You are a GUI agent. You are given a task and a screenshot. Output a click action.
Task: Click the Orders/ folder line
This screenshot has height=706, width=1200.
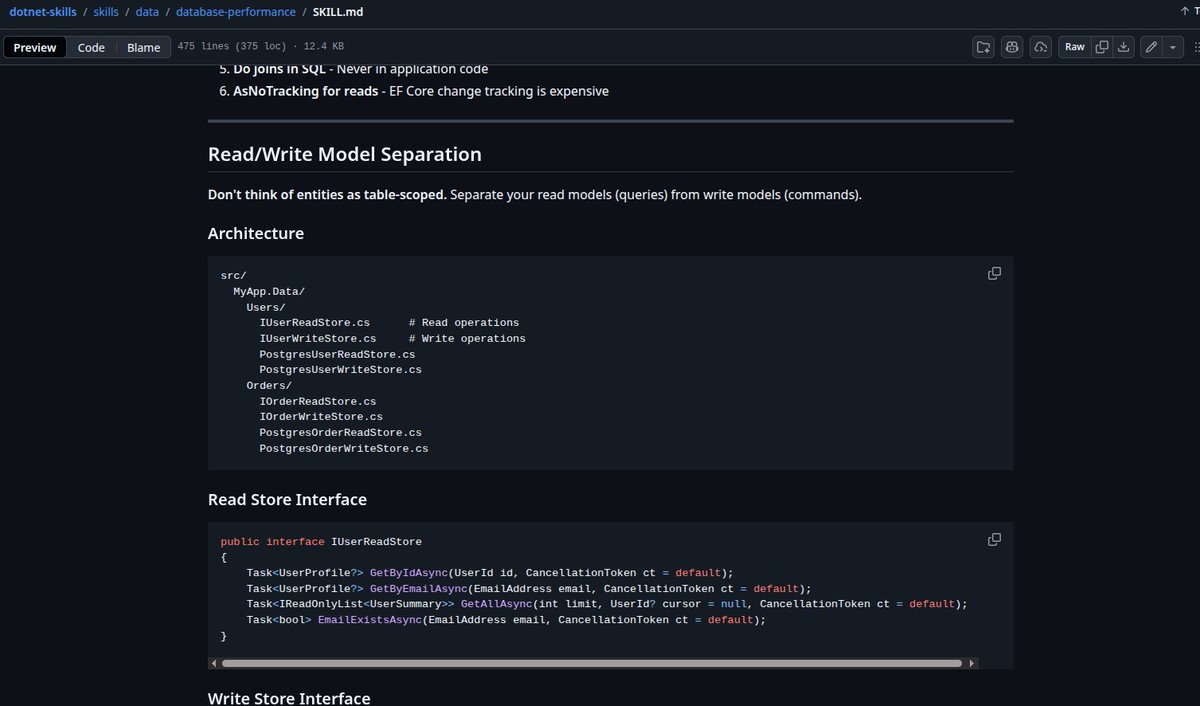point(269,385)
